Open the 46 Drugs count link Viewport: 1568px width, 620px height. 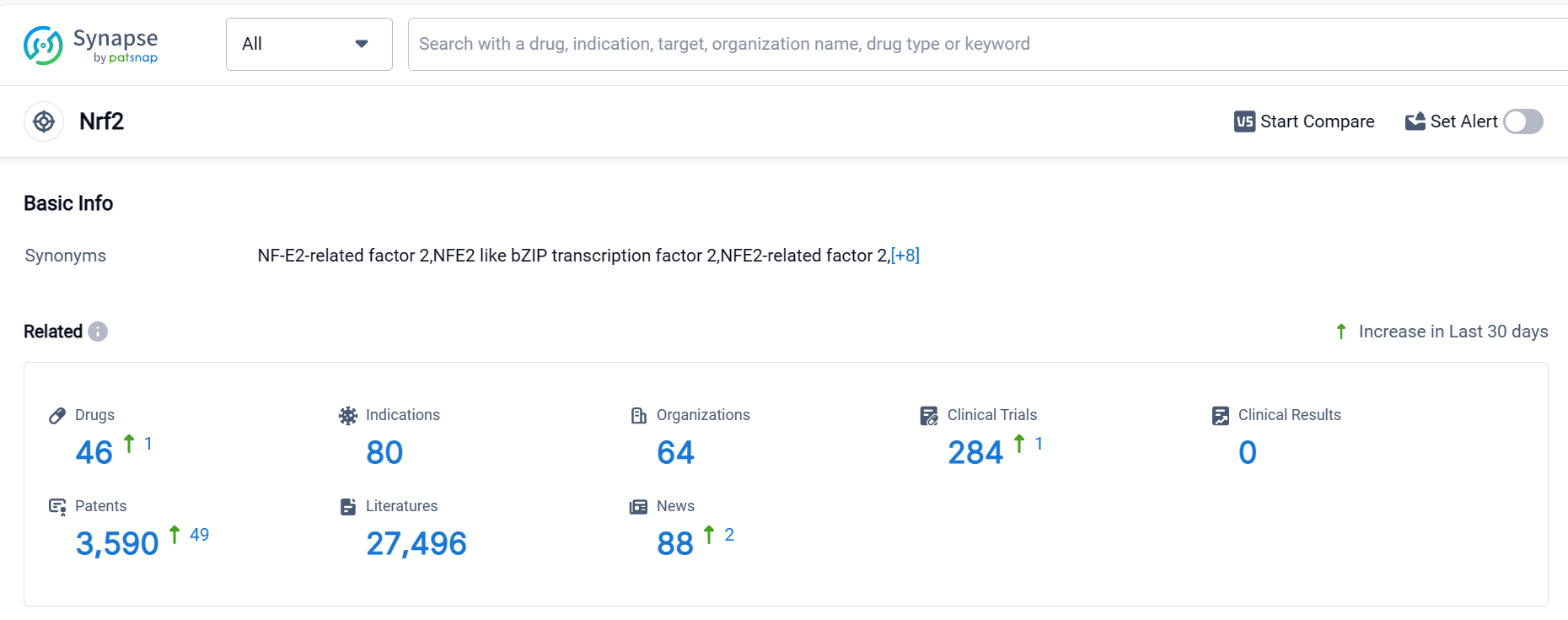coord(94,453)
